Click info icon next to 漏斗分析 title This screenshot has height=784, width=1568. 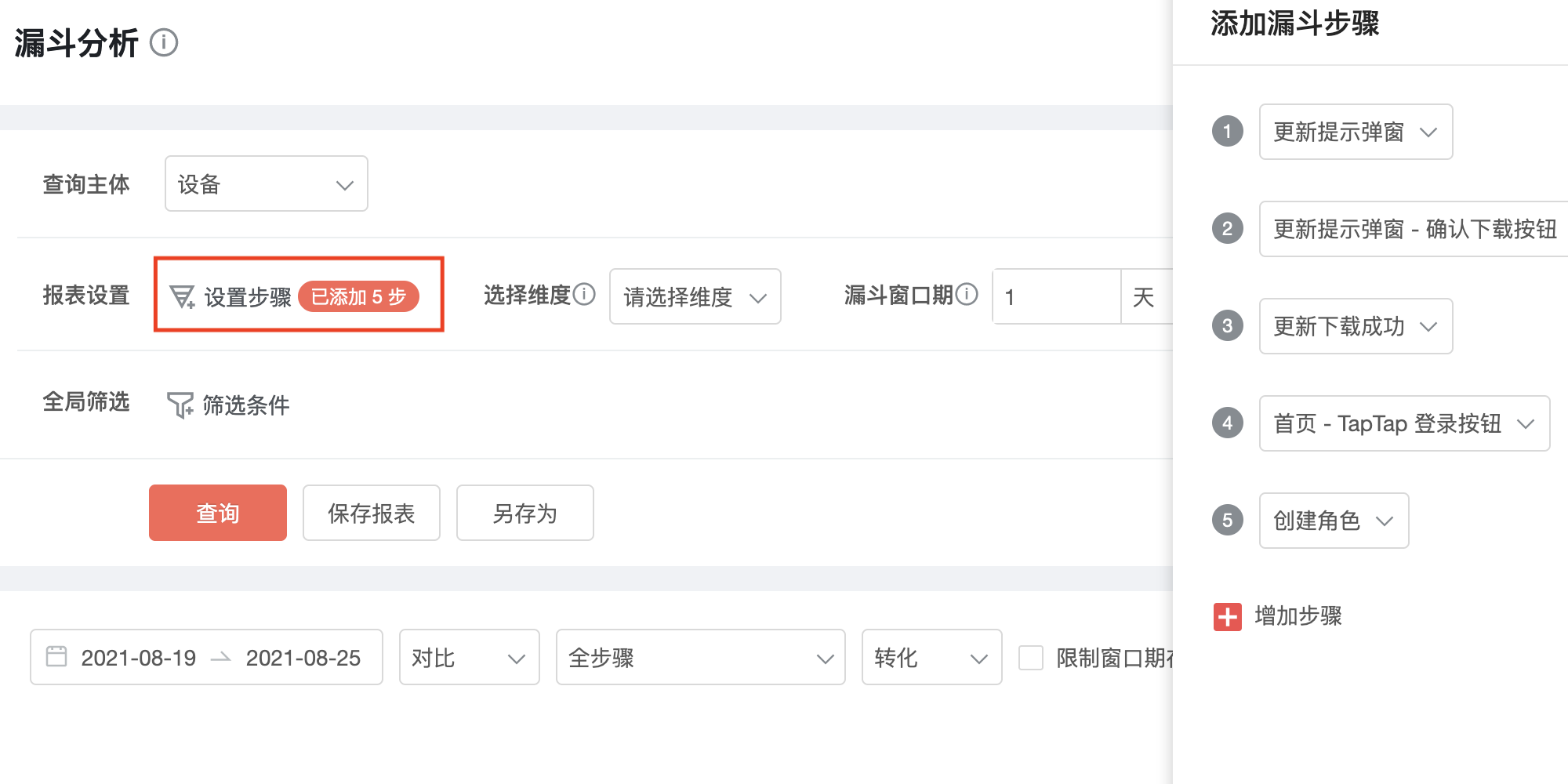[164, 42]
